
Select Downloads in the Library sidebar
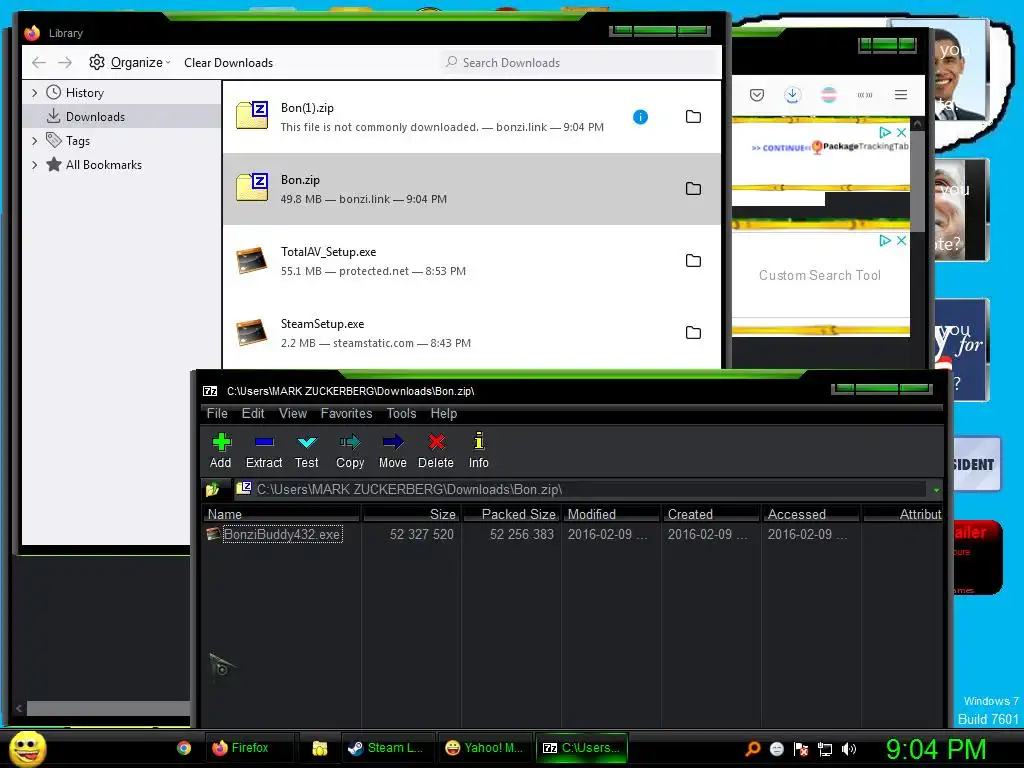[x=121, y=117]
